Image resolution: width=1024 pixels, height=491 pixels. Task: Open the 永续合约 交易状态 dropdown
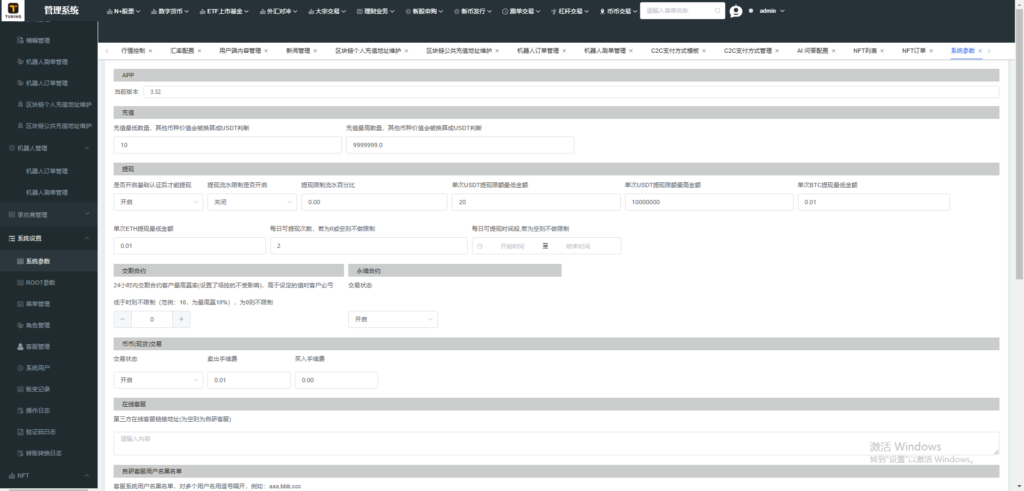pos(393,319)
